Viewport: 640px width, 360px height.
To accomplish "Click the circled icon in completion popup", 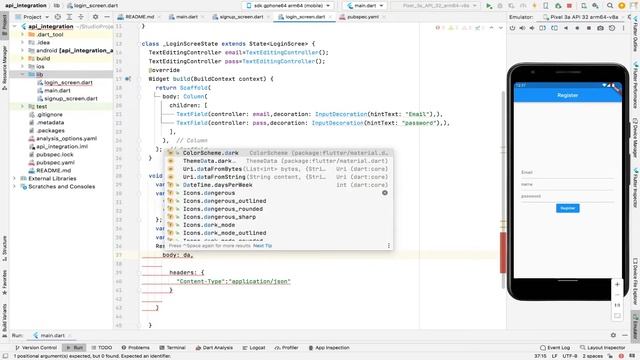I will (x=384, y=193).
